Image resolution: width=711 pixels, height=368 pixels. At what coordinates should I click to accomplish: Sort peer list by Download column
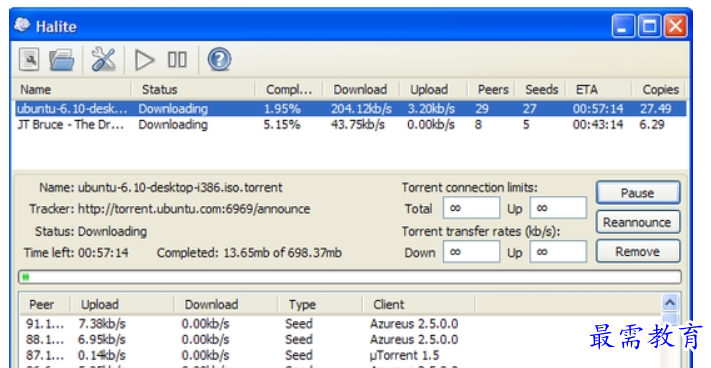coord(225,304)
